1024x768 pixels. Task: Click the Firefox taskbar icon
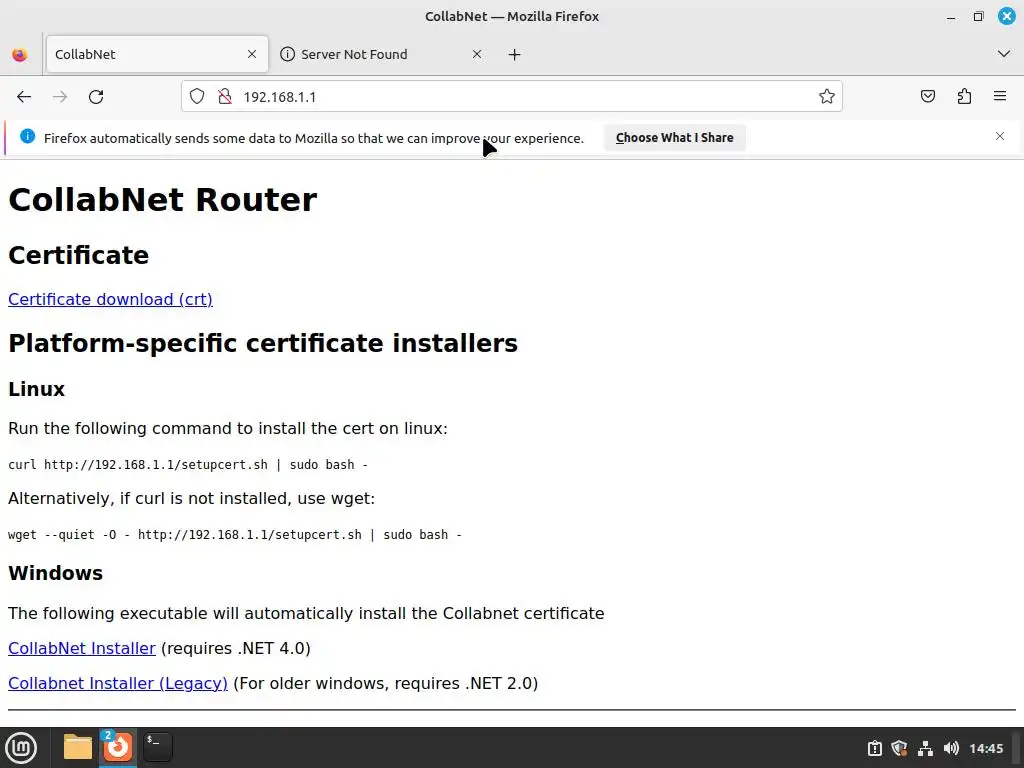coord(118,747)
